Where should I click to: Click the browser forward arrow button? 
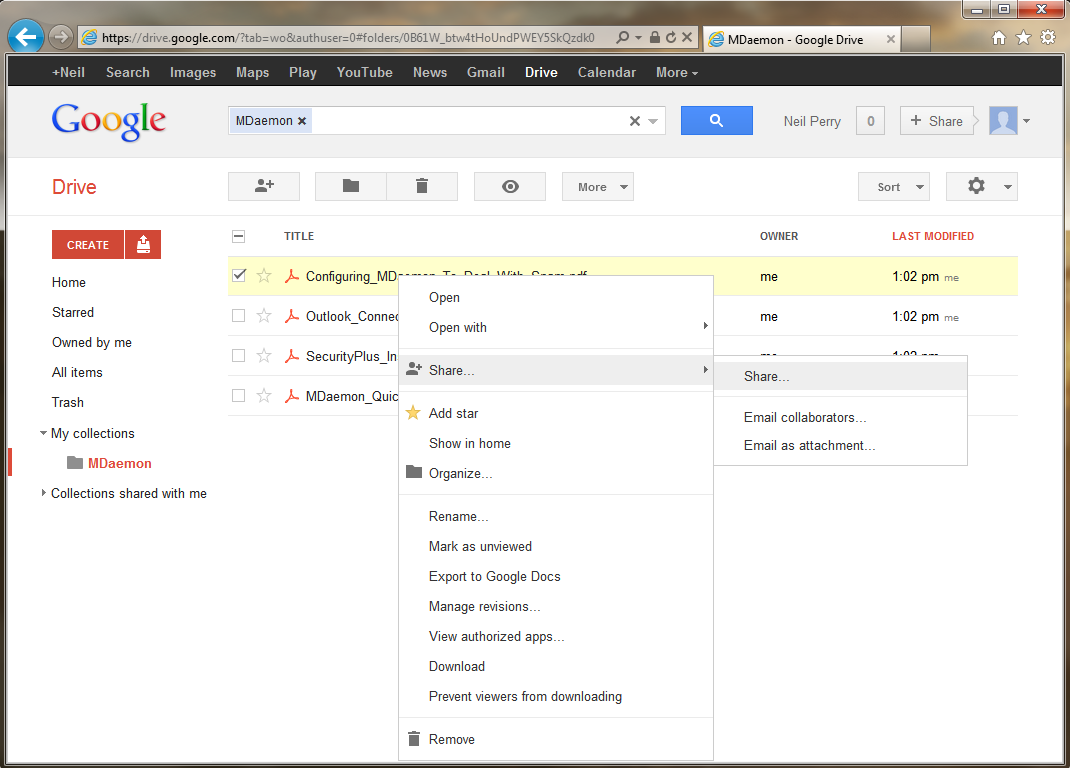pos(61,37)
